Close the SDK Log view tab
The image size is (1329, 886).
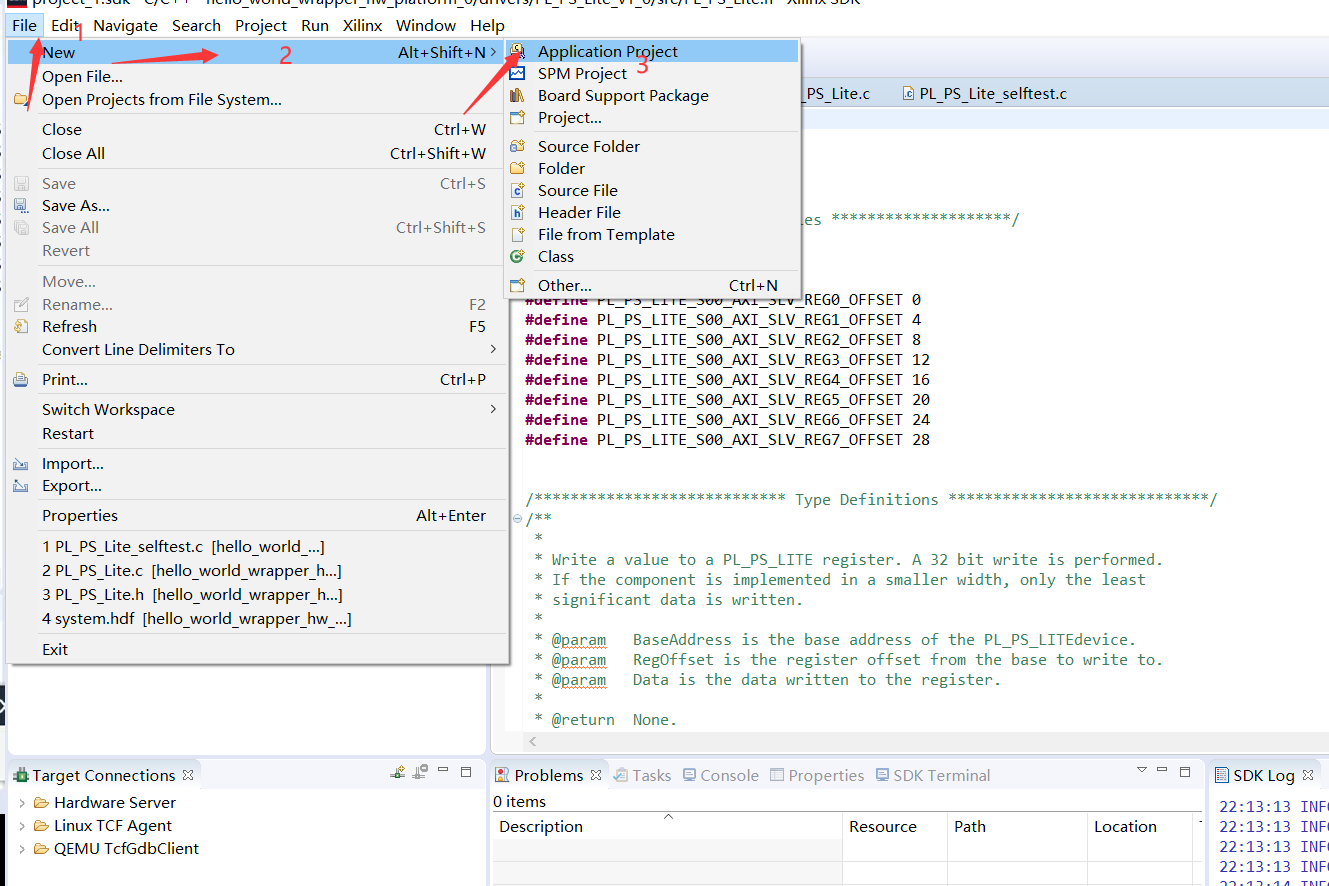click(x=1307, y=775)
